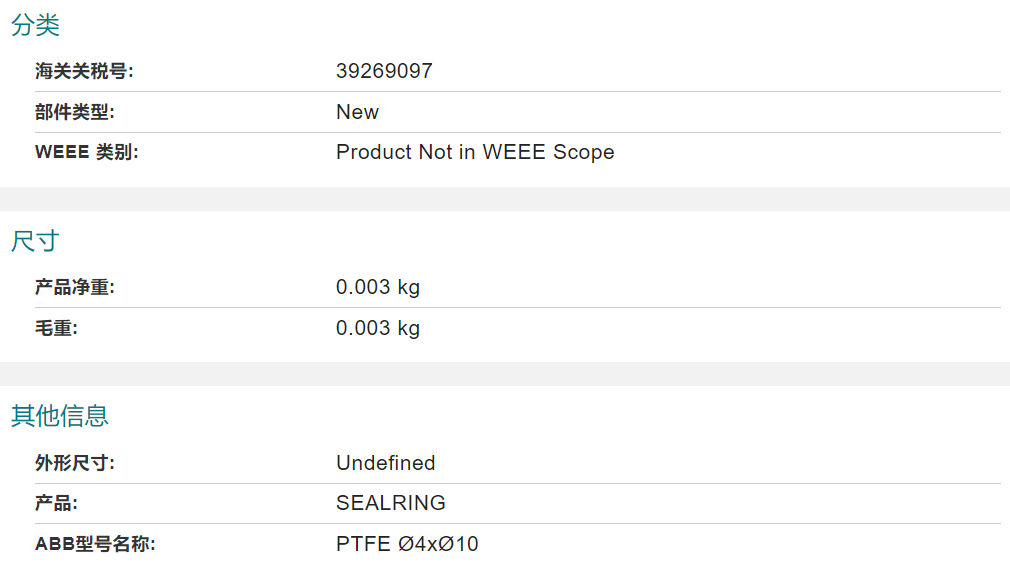Viewport: 1010px width, 573px height.
Task: Click the gross weight 0.003 kg value
Action: coord(378,328)
